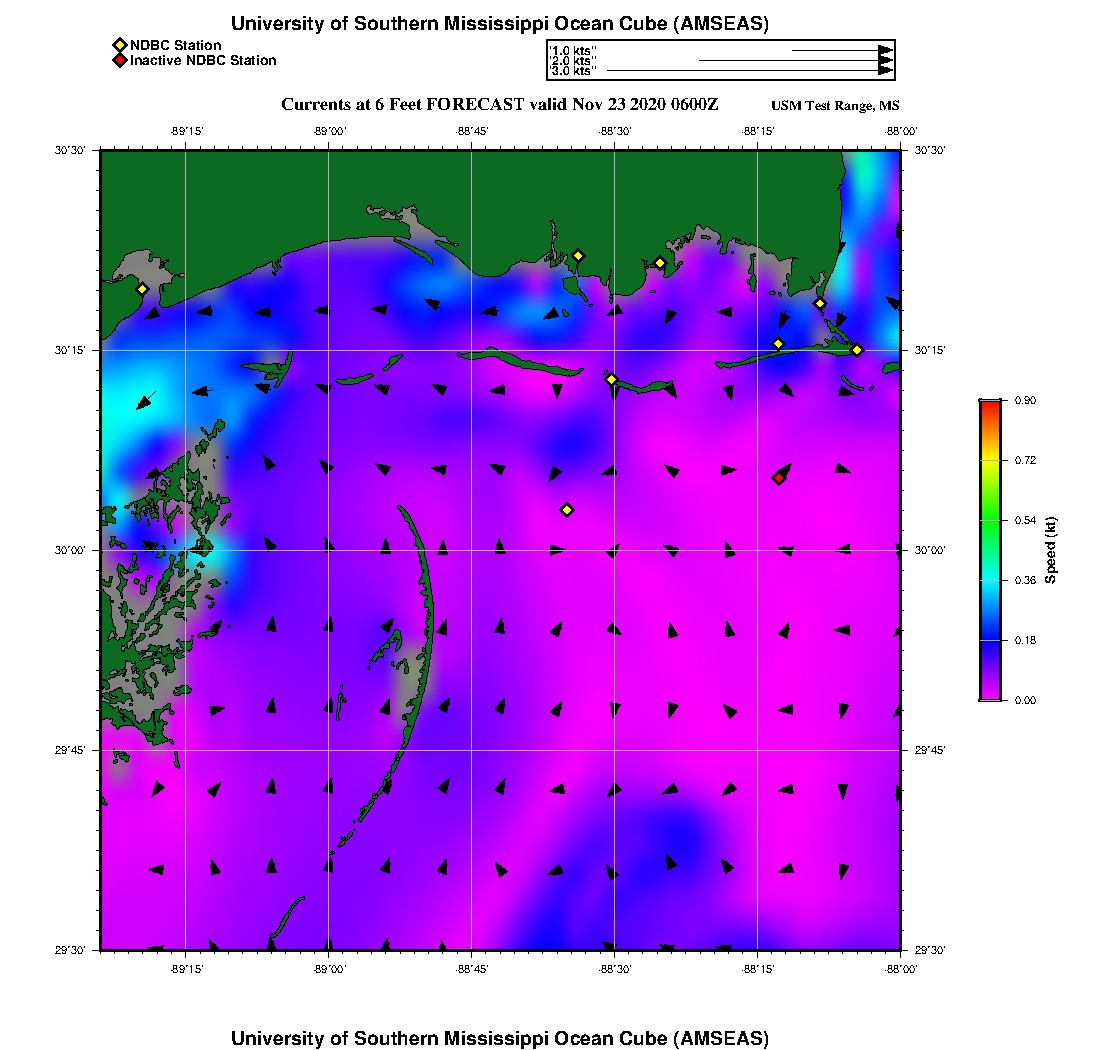Click the red Inactive NDBC Station legend diamond
Viewport: 1100px width, 1050px height.
click(119, 60)
